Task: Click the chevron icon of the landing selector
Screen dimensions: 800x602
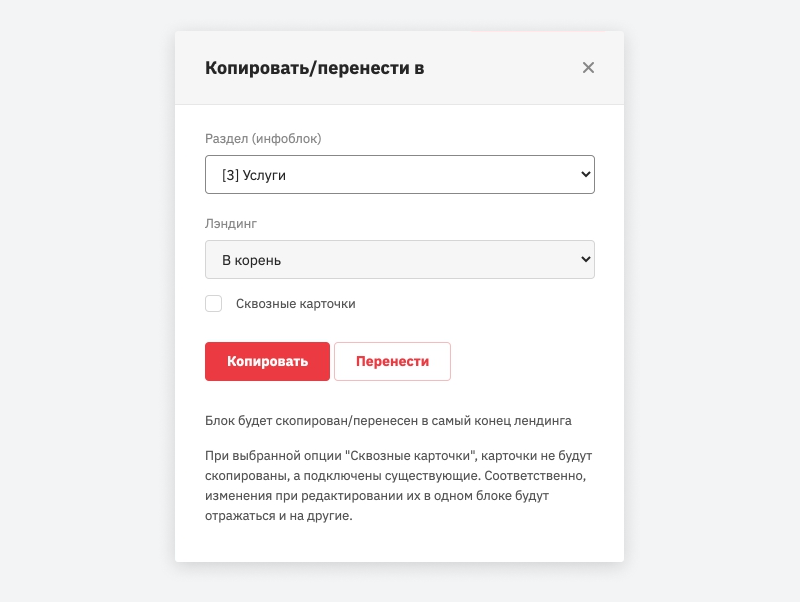Action: point(585,259)
